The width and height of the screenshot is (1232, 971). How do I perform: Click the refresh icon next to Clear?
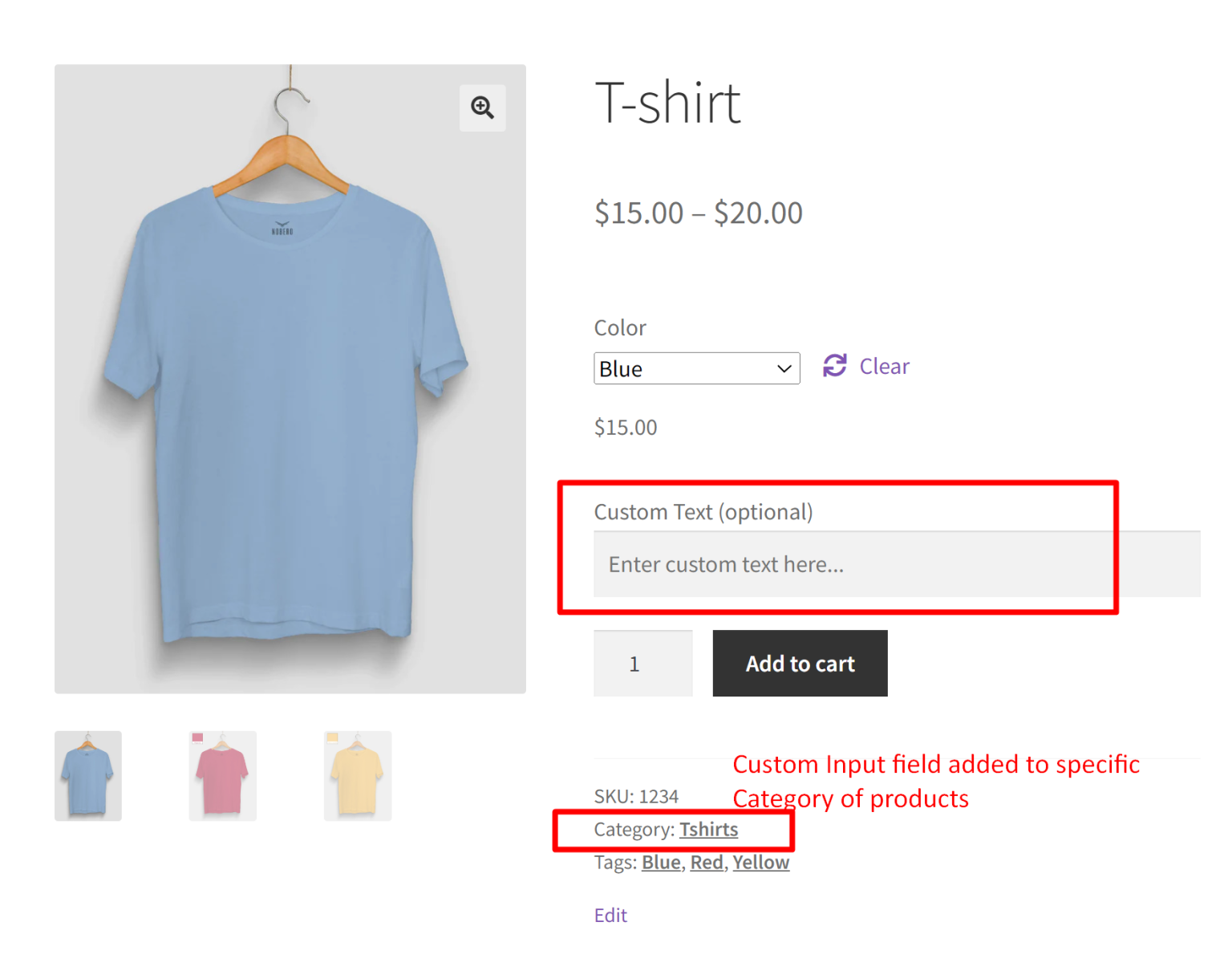pyautogui.click(x=834, y=366)
